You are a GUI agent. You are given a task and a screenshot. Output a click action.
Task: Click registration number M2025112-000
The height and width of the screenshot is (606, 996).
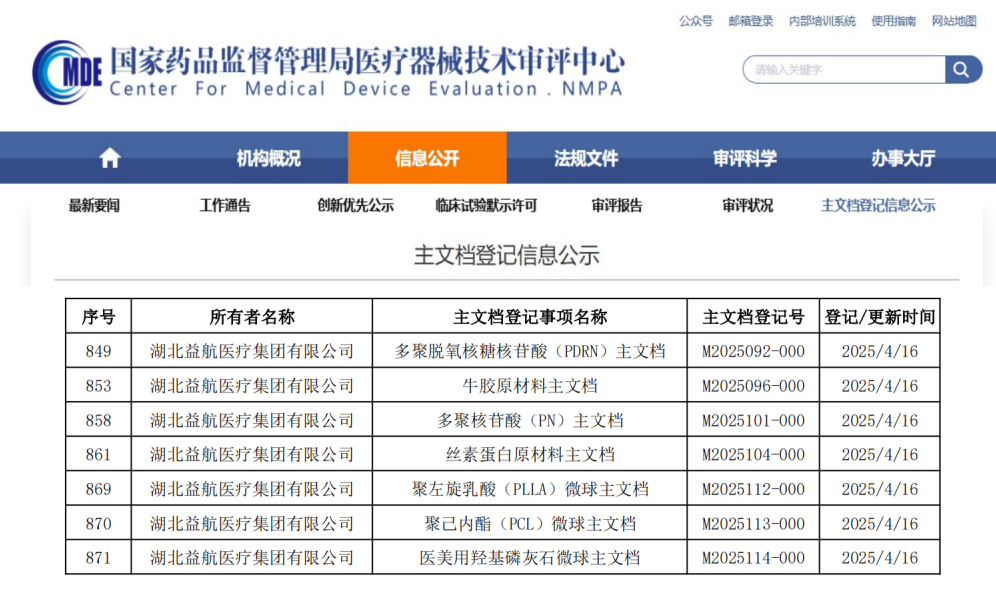coord(753,489)
